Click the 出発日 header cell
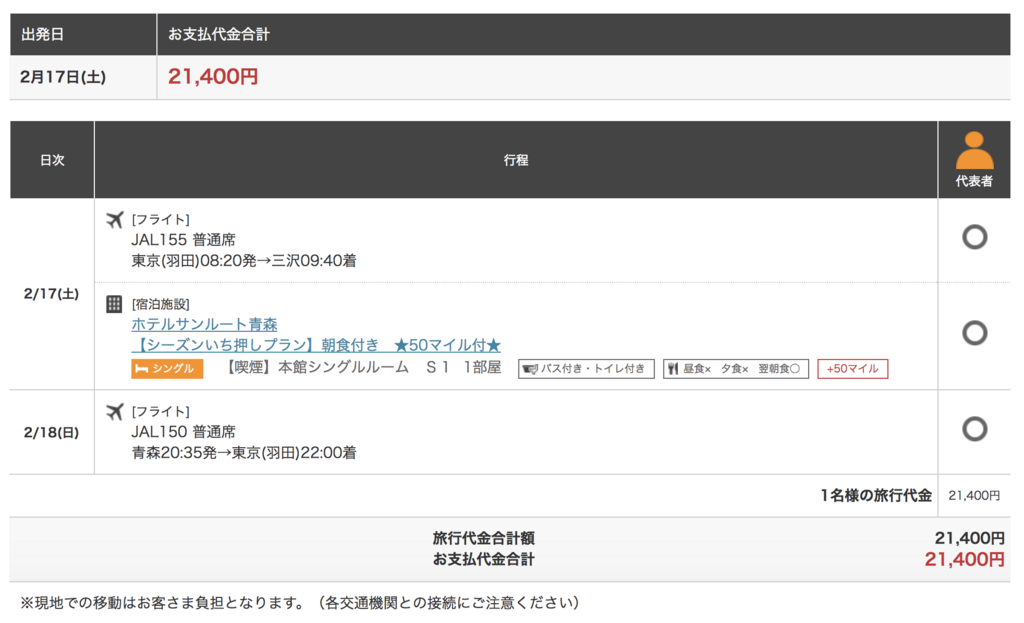Screen dimensions: 1024x623 point(83,34)
